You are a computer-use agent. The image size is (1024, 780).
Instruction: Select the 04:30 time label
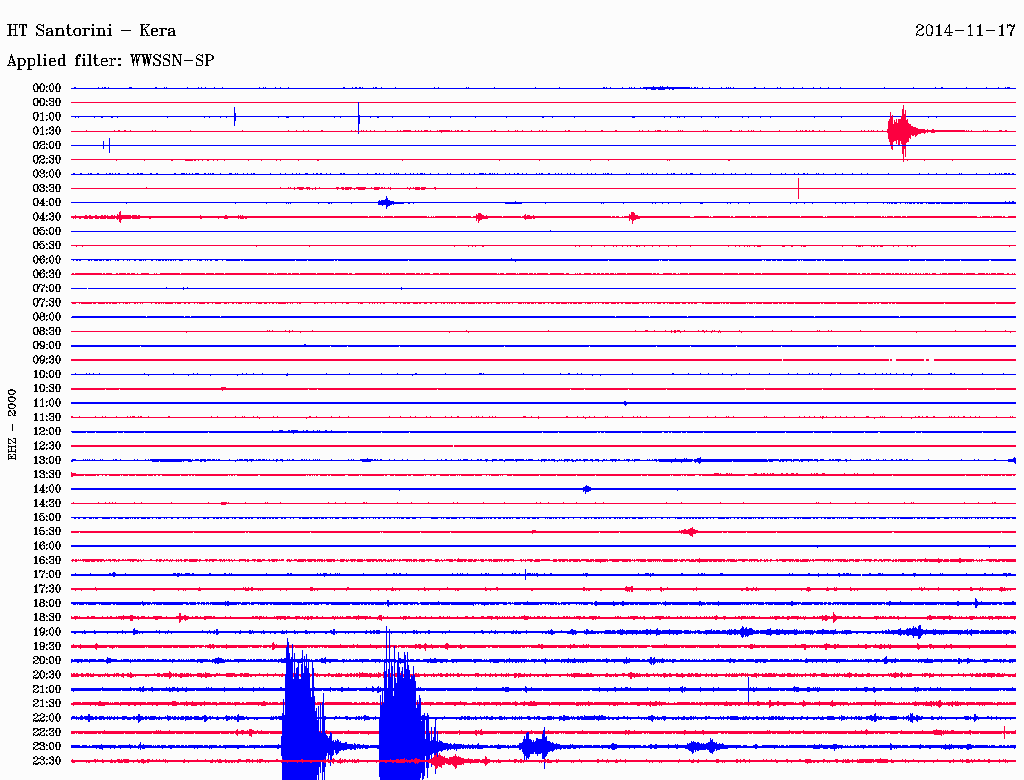(47, 217)
